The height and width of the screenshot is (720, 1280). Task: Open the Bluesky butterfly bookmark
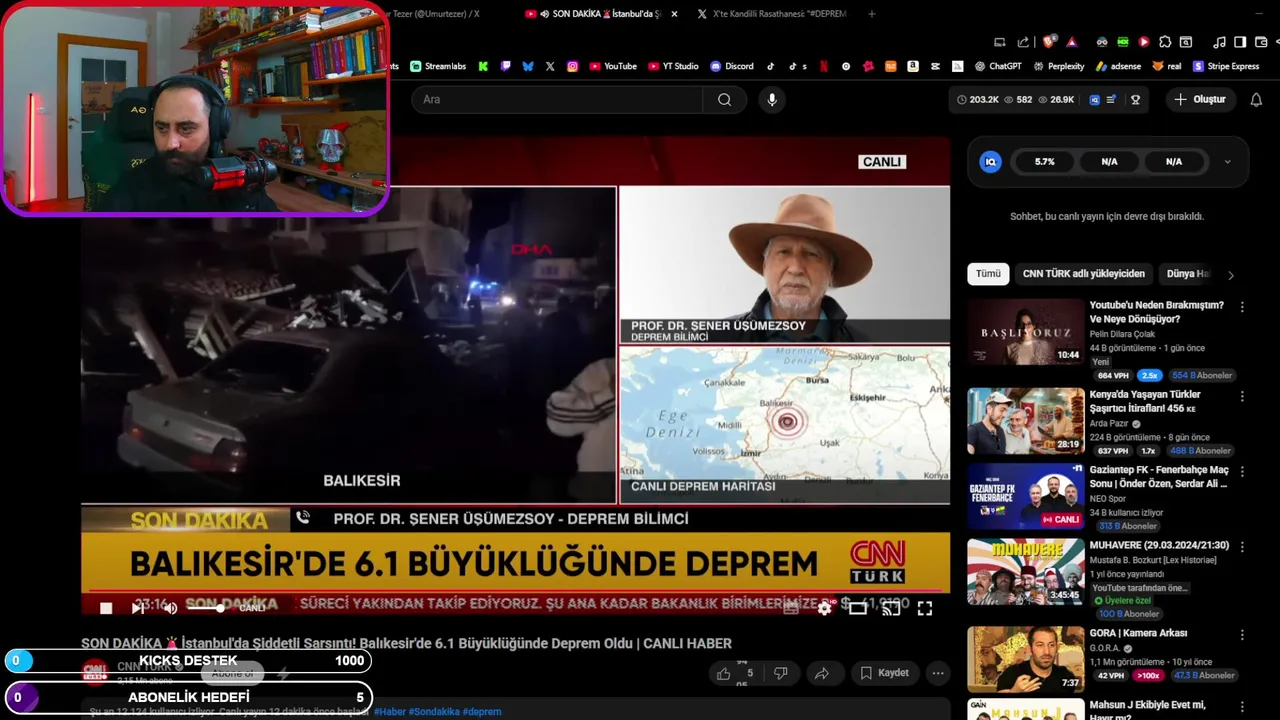click(528, 66)
